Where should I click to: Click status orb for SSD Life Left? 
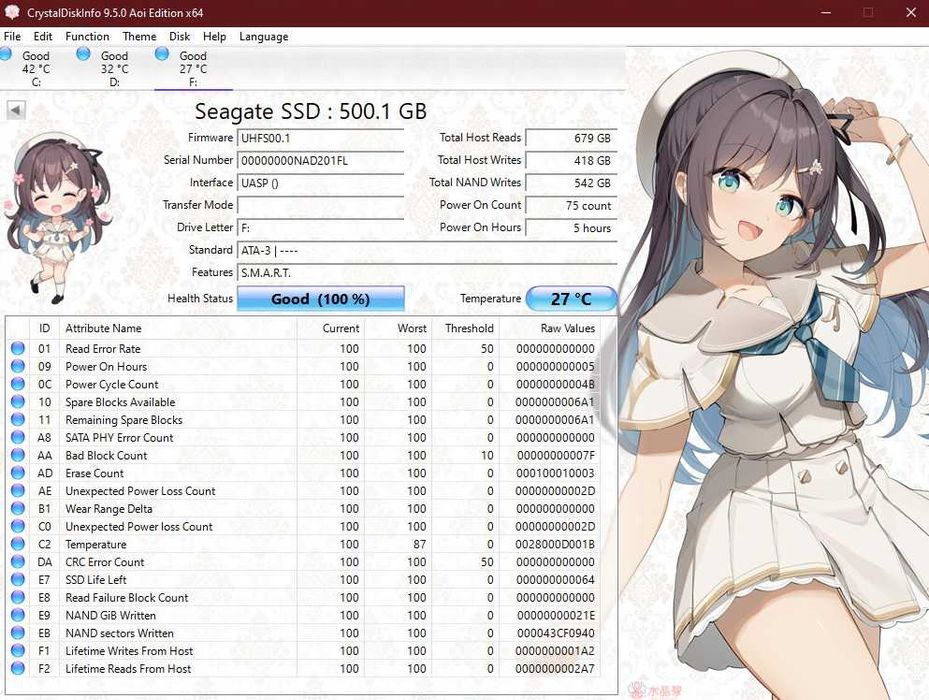(x=18, y=580)
